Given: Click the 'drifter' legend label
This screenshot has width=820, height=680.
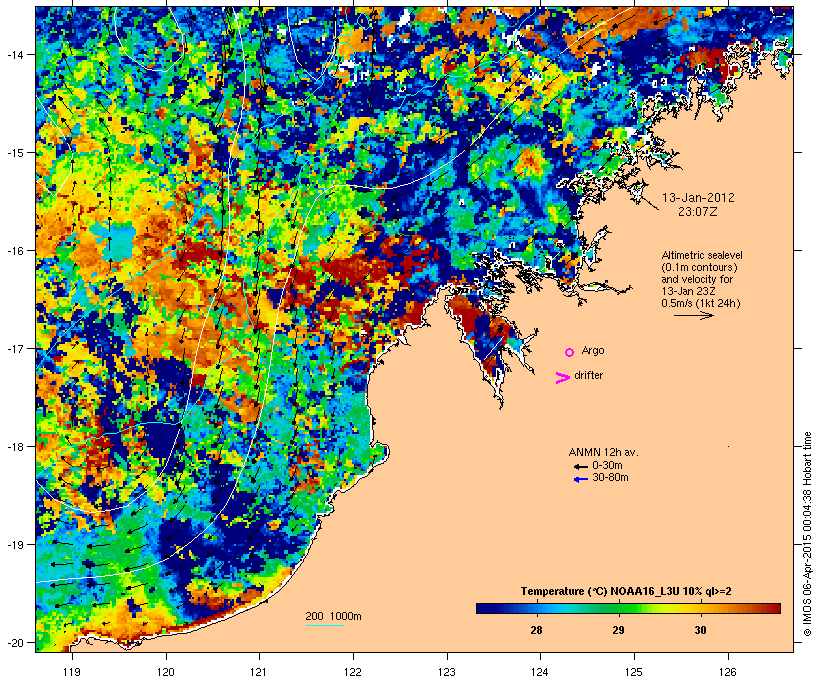Looking at the screenshot, I should (588, 375).
